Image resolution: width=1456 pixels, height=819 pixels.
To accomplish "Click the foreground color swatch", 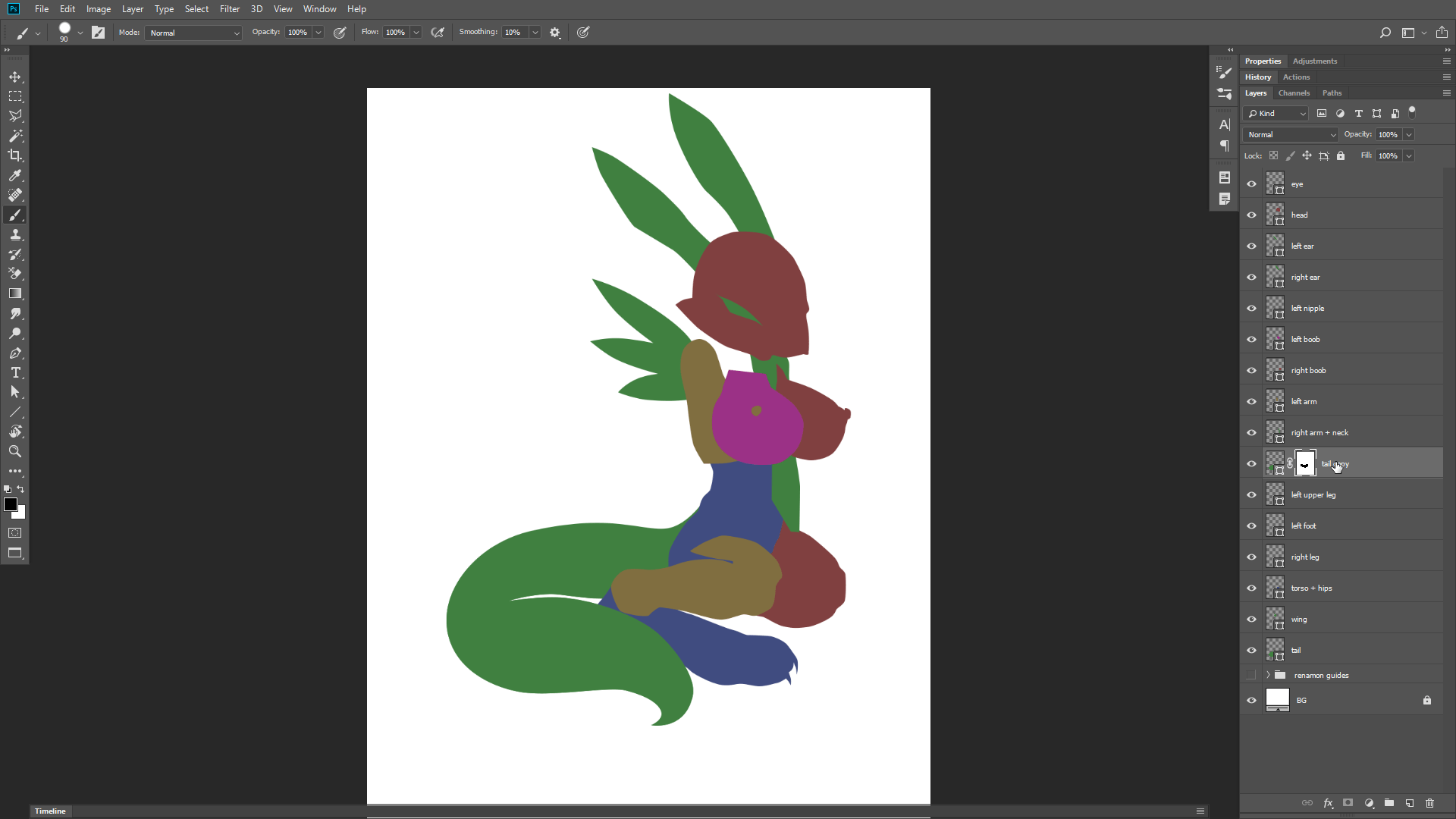I will [11, 505].
